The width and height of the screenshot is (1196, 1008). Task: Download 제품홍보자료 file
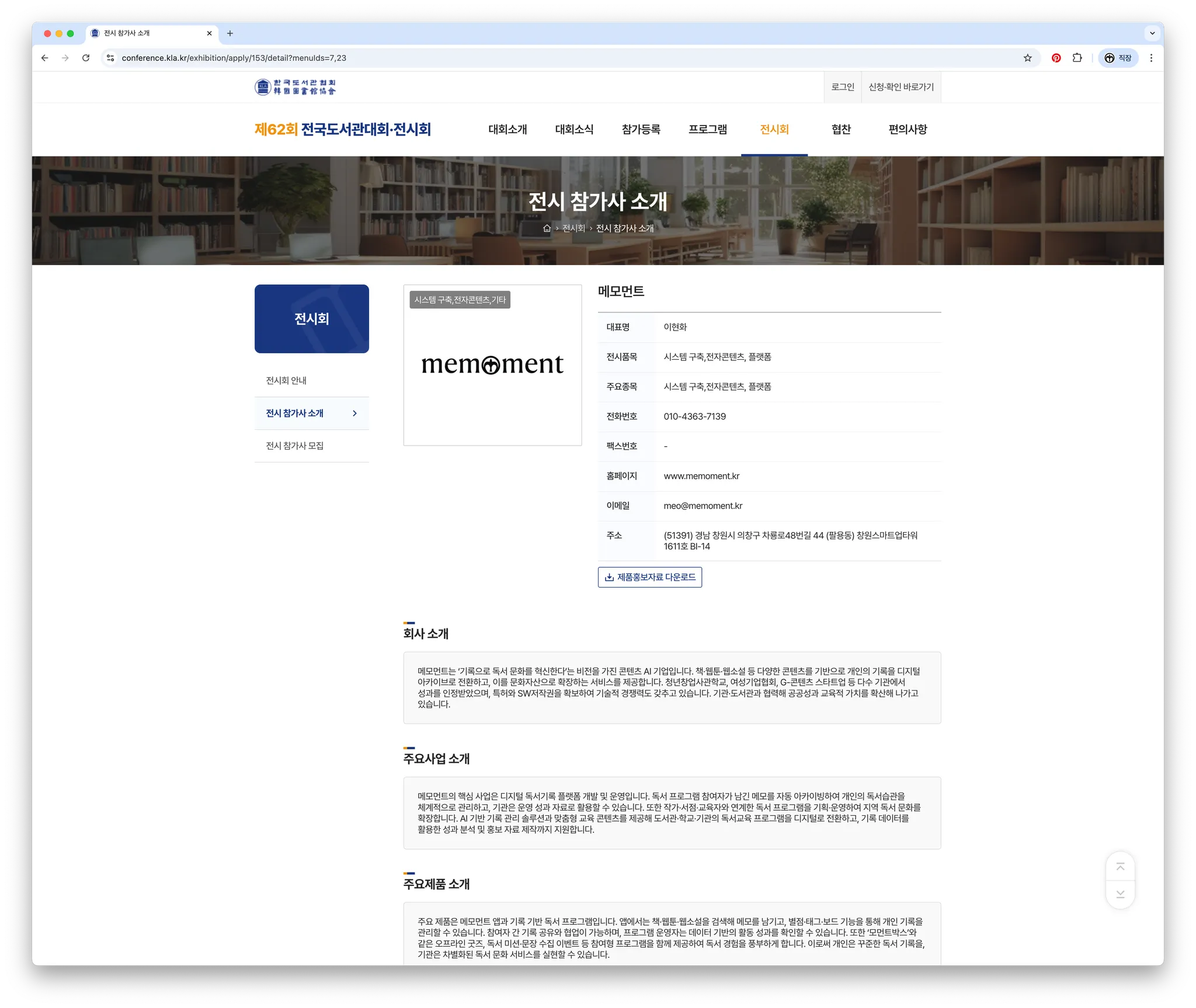click(649, 577)
